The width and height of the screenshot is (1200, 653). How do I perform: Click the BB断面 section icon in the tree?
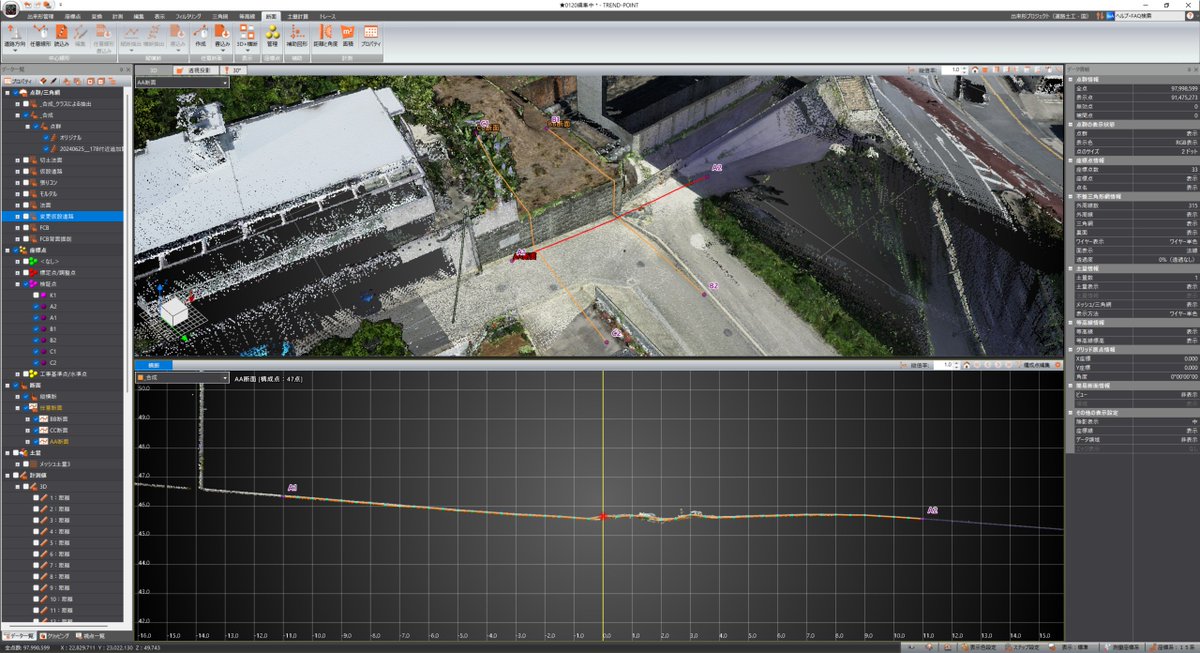[41, 418]
